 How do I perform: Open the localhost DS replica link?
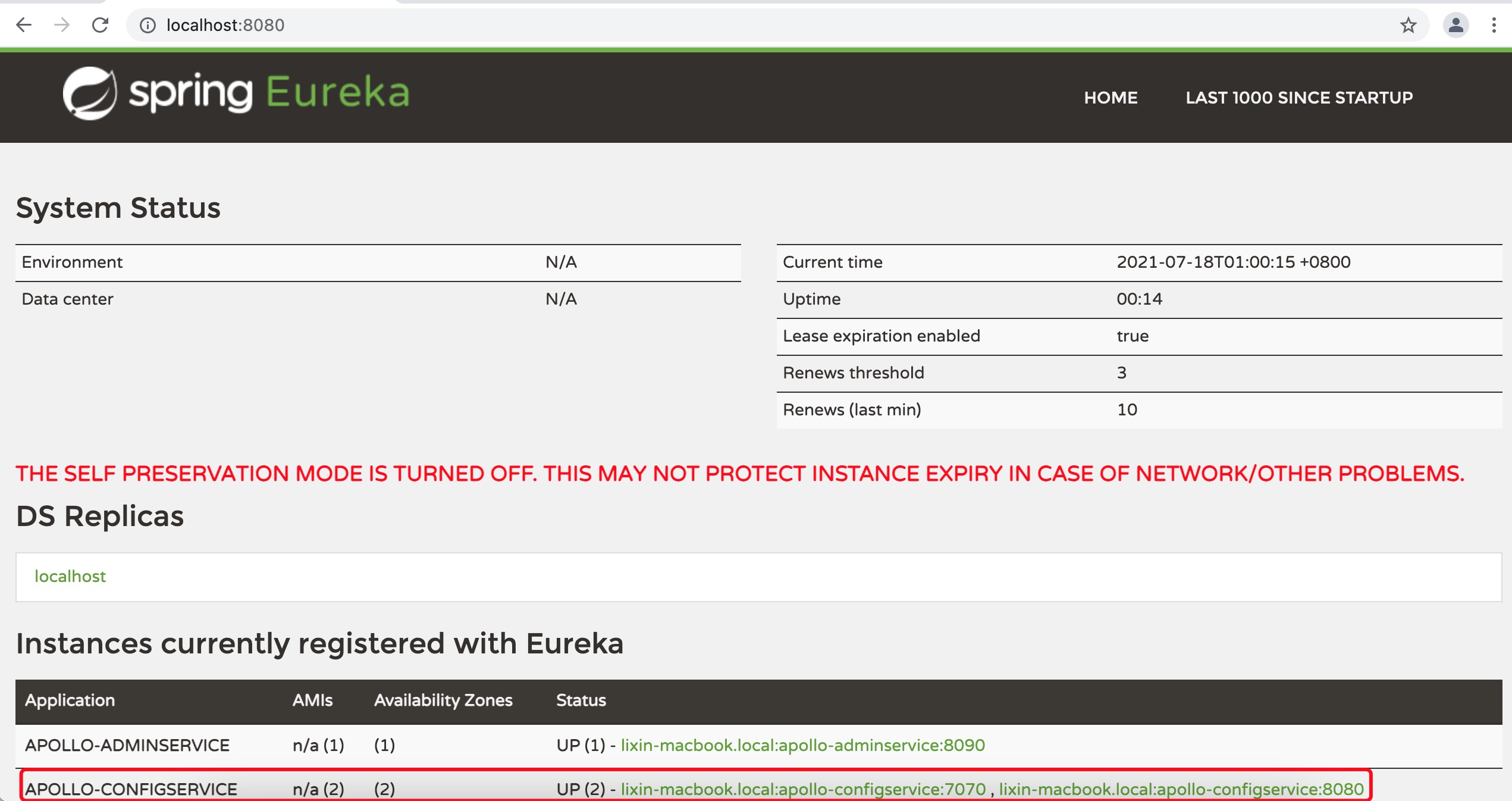point(70,576)
